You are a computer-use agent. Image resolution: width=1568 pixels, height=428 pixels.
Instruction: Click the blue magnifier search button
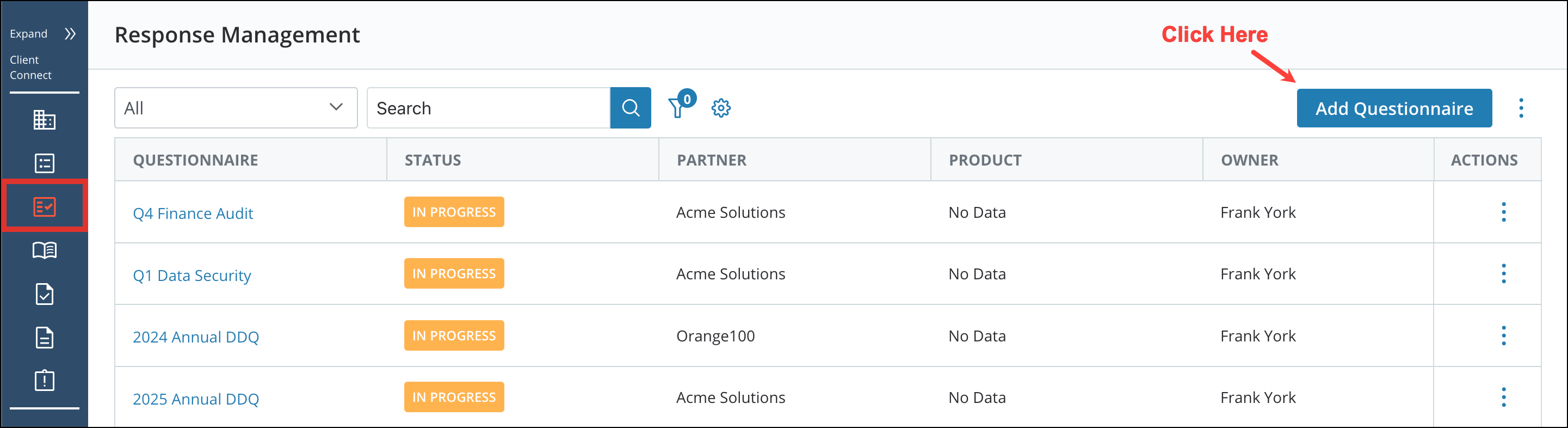(x=630, y=108)
